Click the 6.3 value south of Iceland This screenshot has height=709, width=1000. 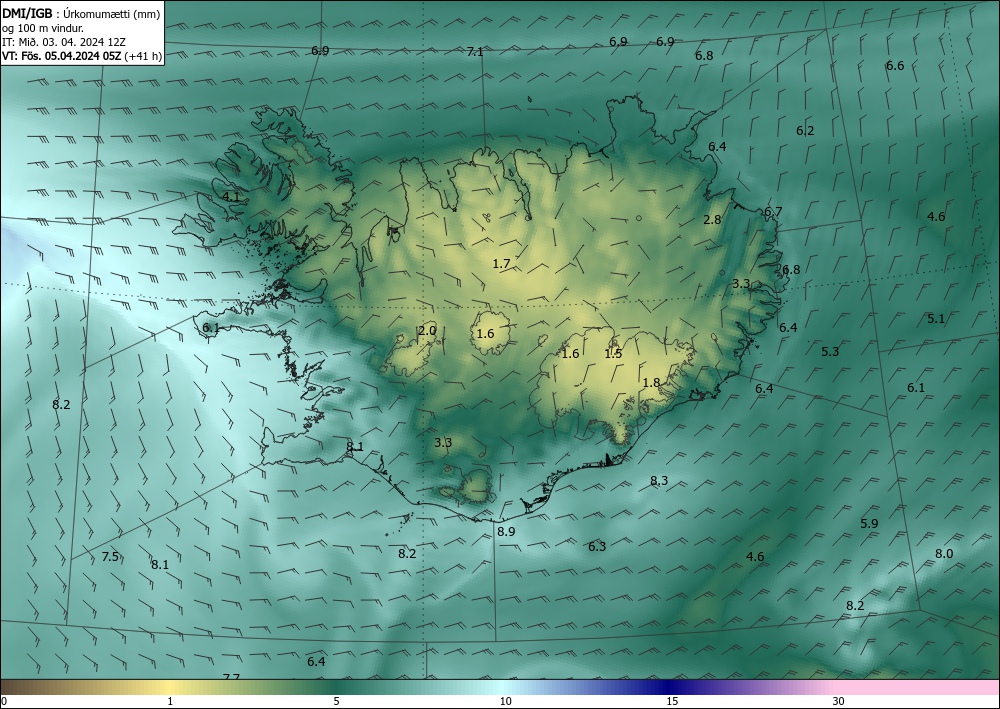click(x=597, y=546)
